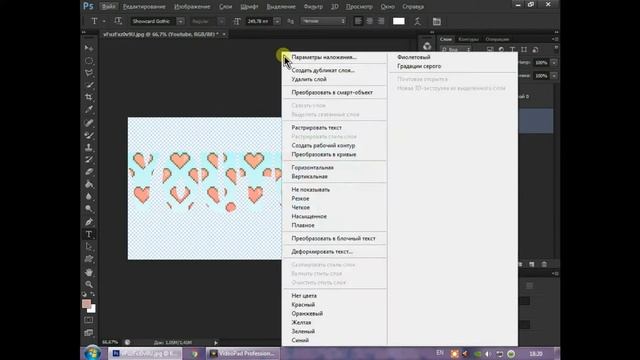Open the Изображение menu
The width and height of the screenshot is (640, 360).
192,7
